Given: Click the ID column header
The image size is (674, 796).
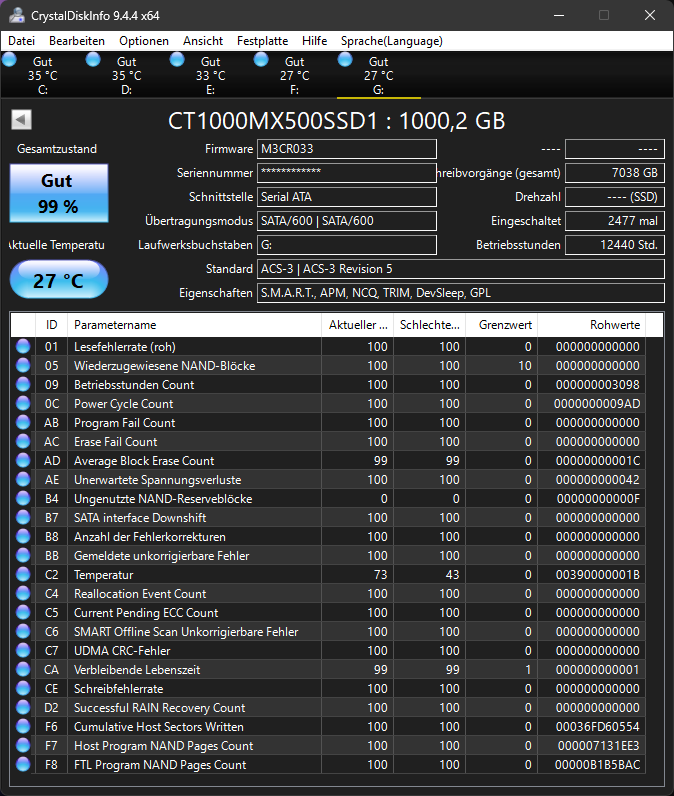Looking at the screenshot, I should point(51,325).
